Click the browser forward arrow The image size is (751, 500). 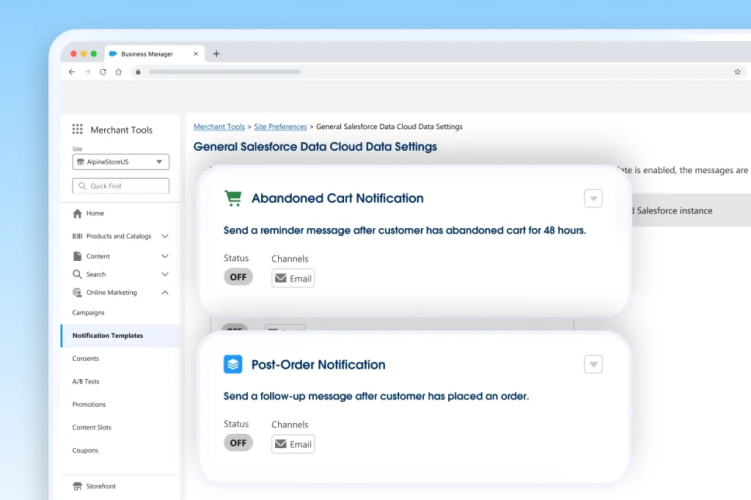(87, 72)
